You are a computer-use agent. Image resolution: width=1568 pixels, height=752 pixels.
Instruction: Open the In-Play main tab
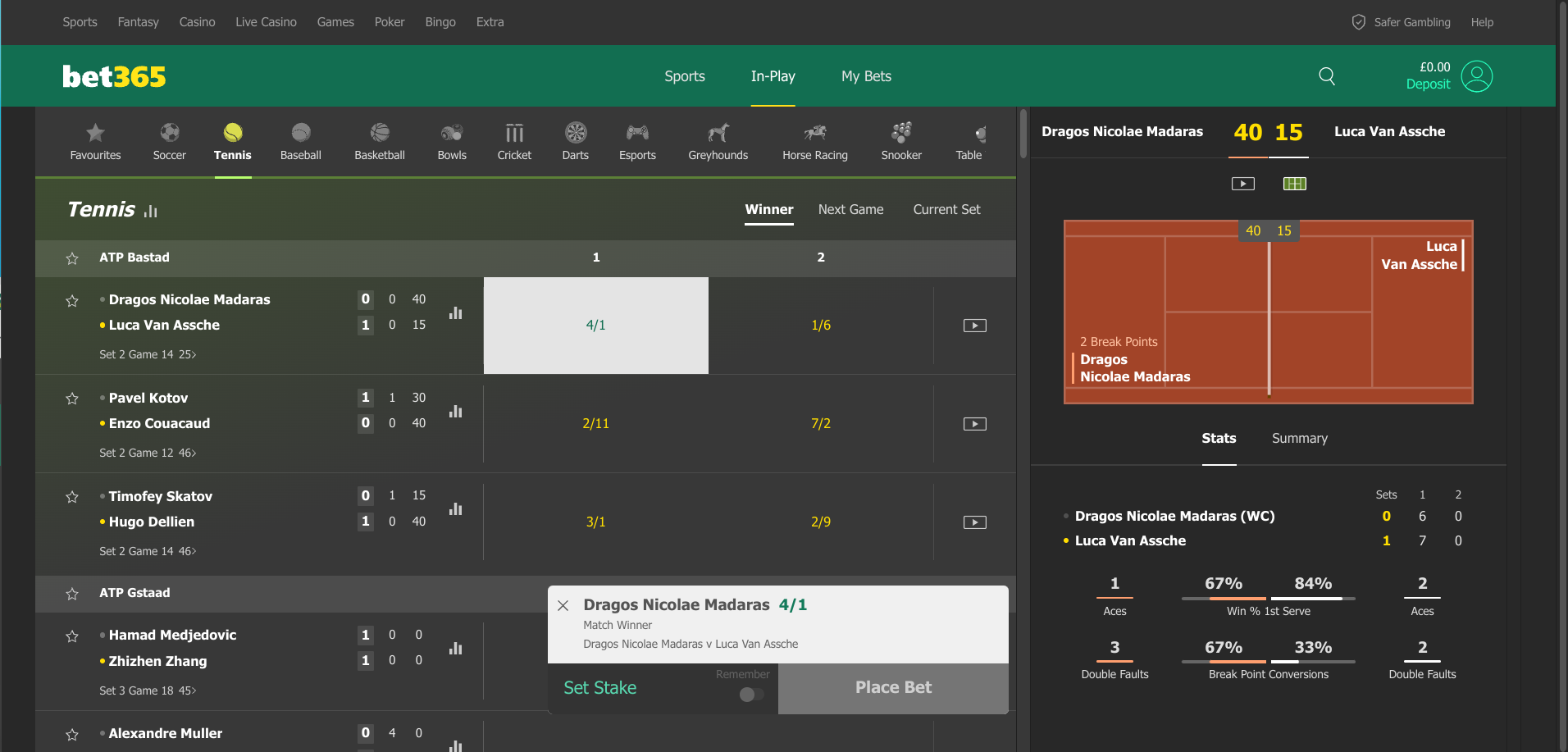coord(773,76)
